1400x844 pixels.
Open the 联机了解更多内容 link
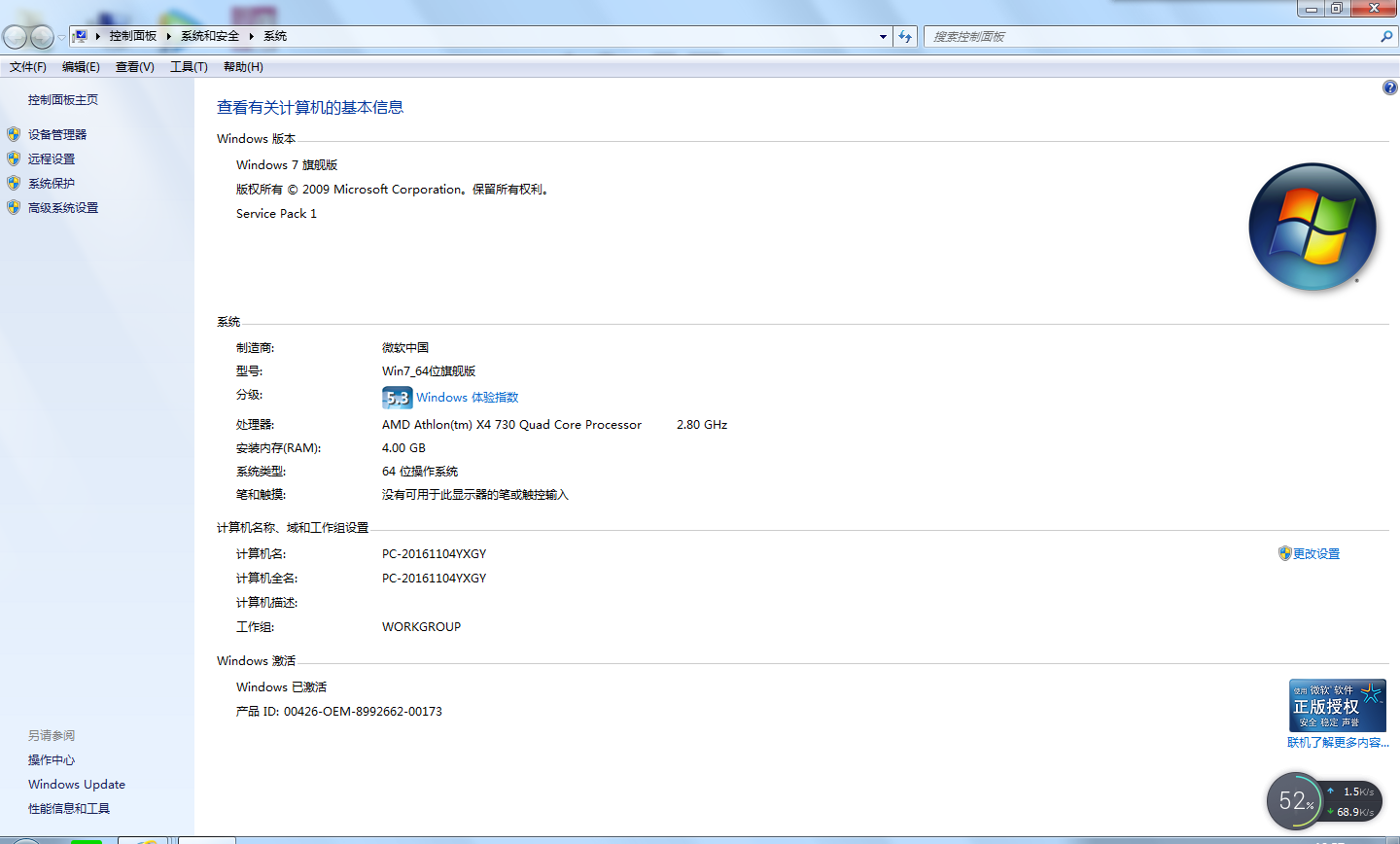[1339, 743]
